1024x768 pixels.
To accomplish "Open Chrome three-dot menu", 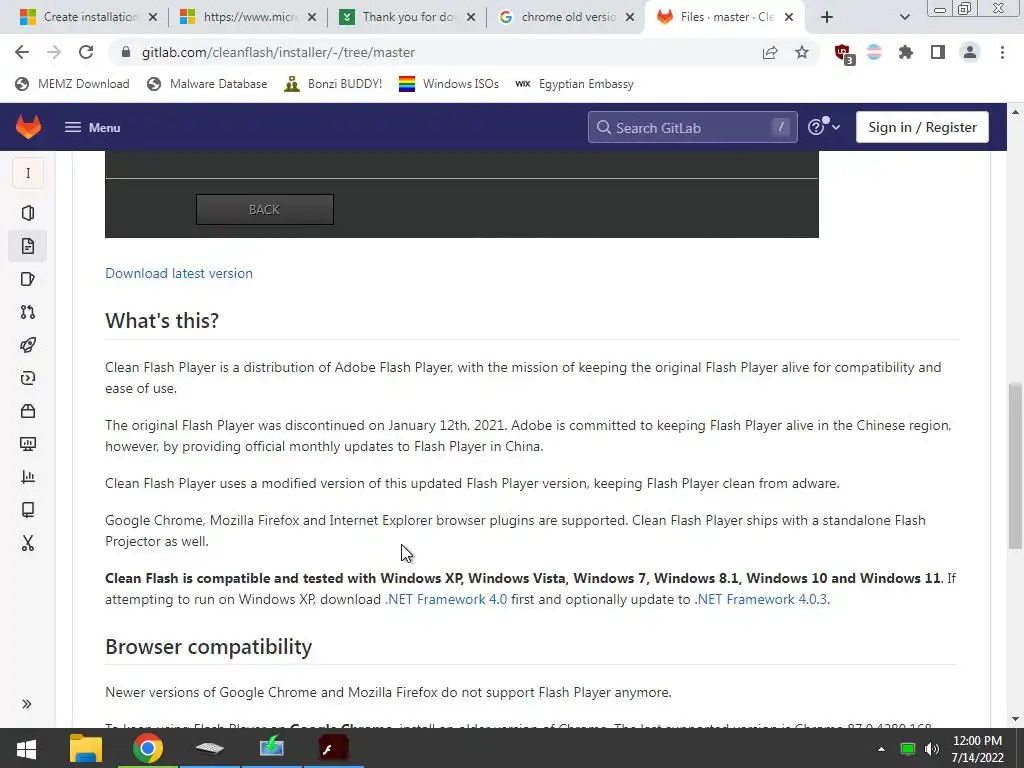I will tap(1002, 52).
